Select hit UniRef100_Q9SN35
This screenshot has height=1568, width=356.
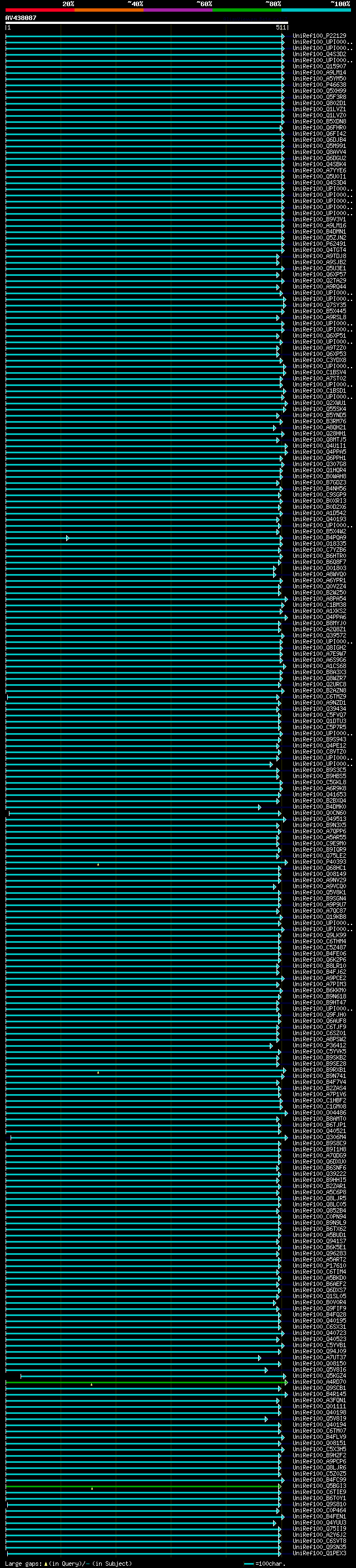[x=319, y=1547]
